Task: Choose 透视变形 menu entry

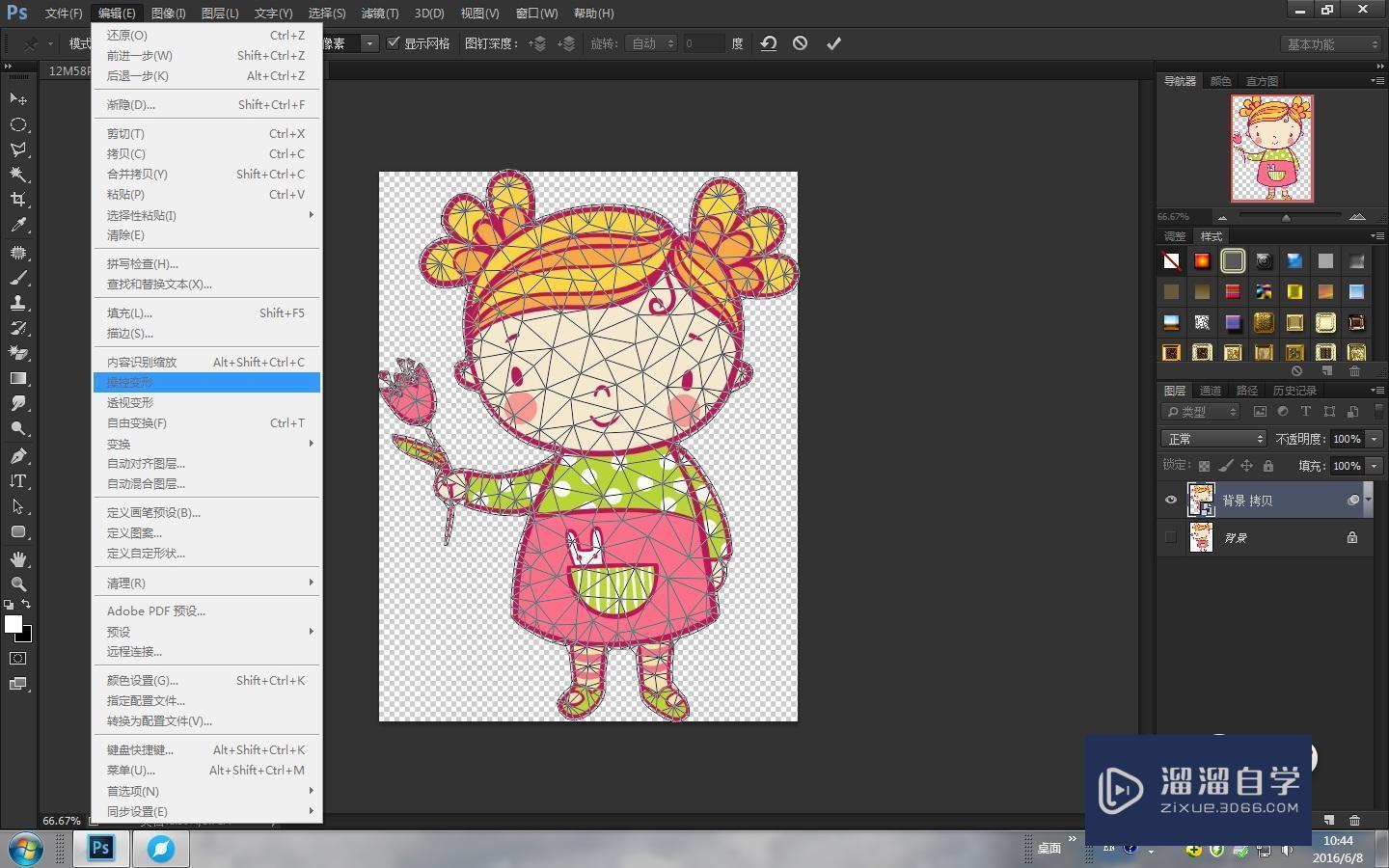Action: point(206,403)
